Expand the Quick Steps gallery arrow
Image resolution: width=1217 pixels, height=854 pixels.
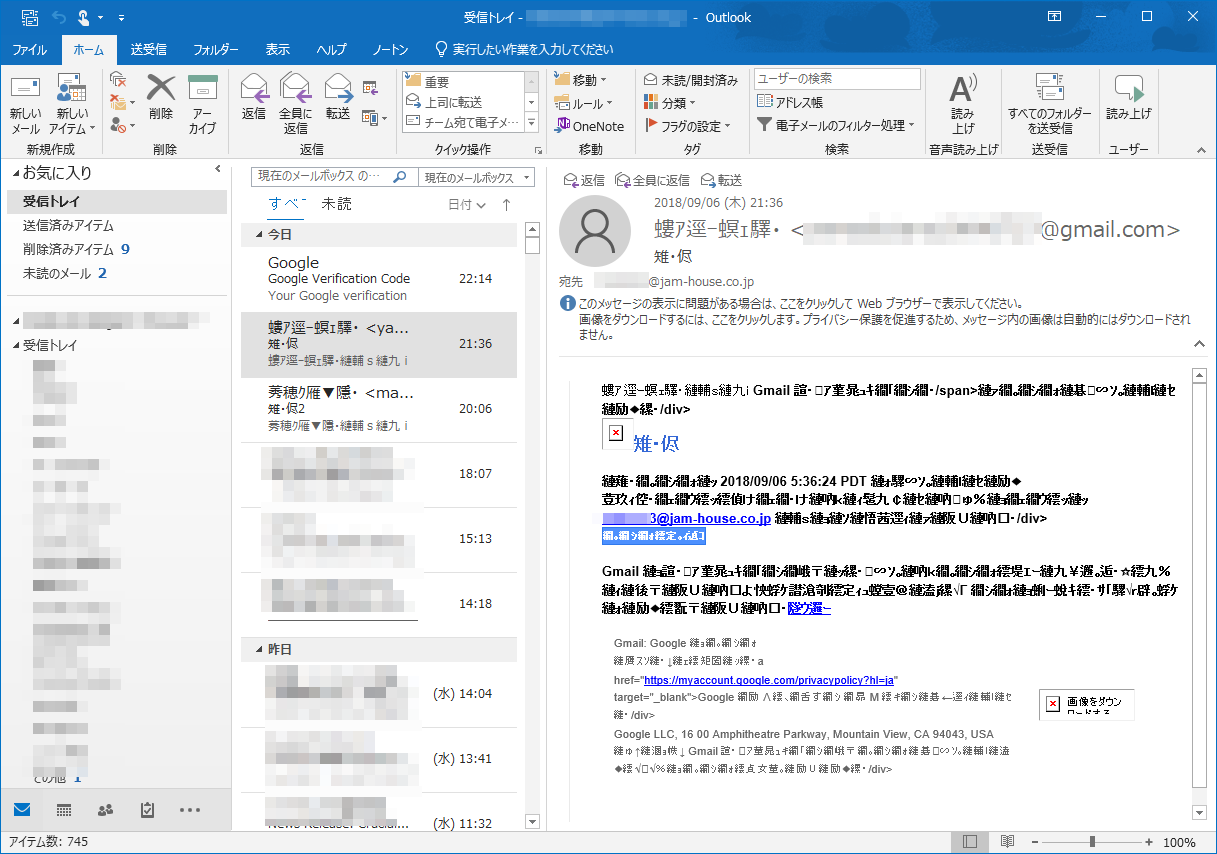533,124
